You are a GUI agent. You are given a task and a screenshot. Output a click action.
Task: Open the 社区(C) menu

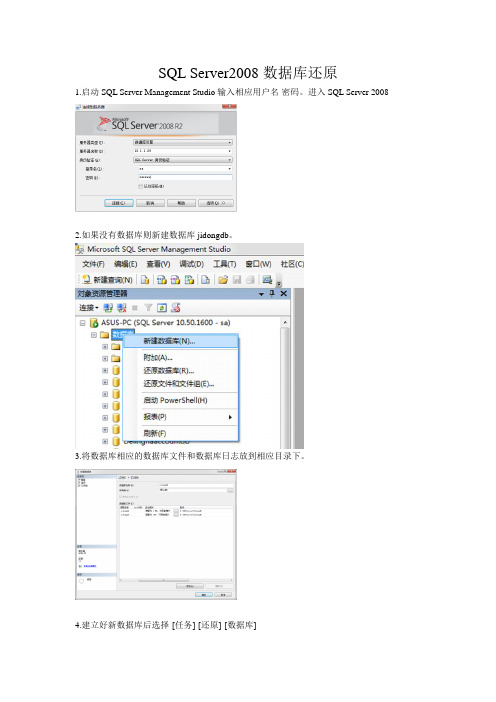click(x=292, y=264)
